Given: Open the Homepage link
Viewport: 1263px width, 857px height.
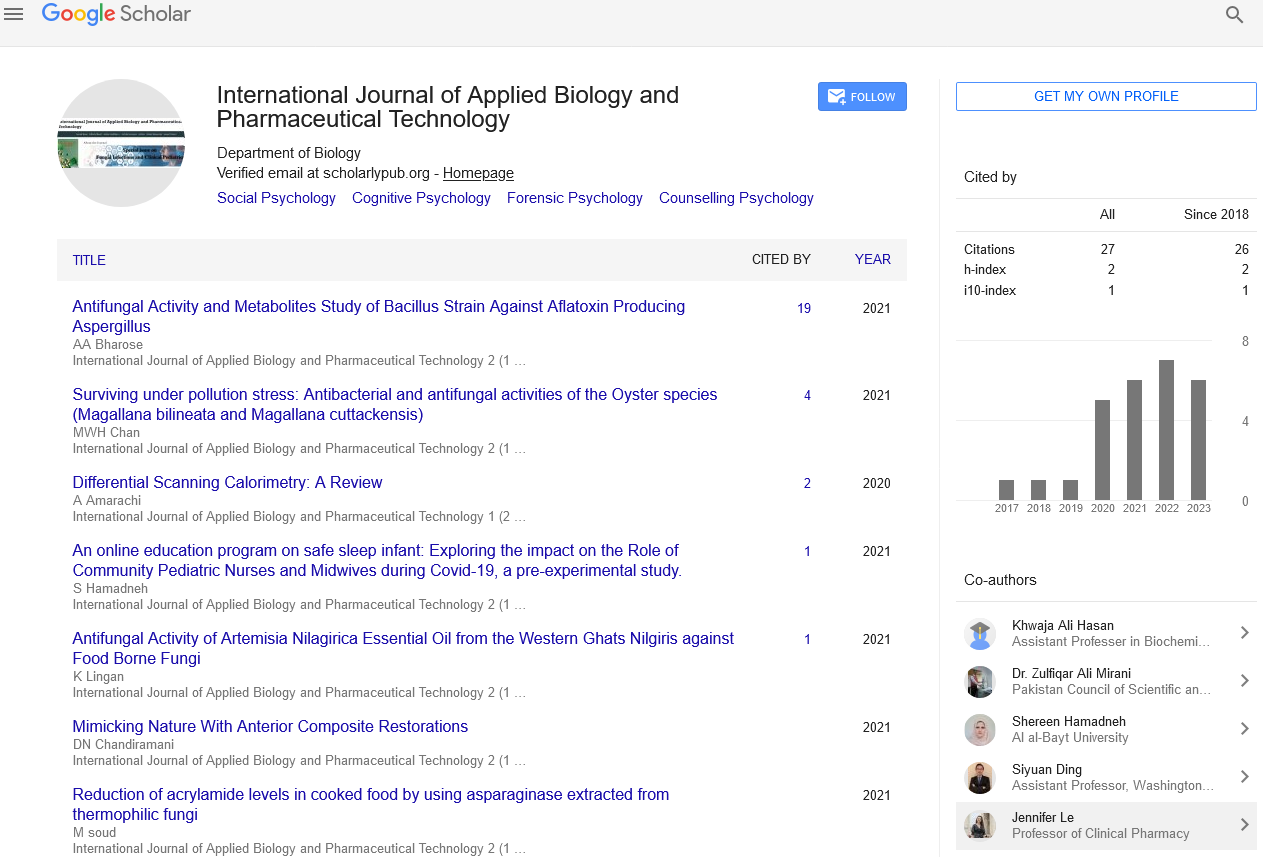Looking at the screenshot, I should click(x=478, y=173).
